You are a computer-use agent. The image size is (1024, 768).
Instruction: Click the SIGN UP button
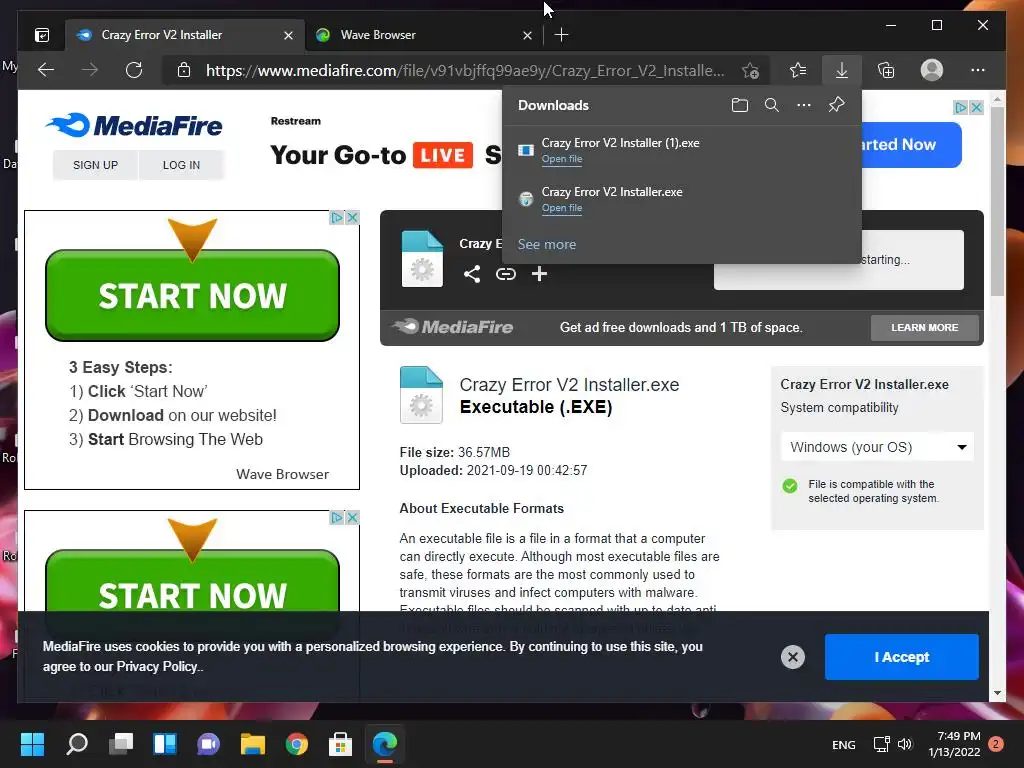coord(95,165)
